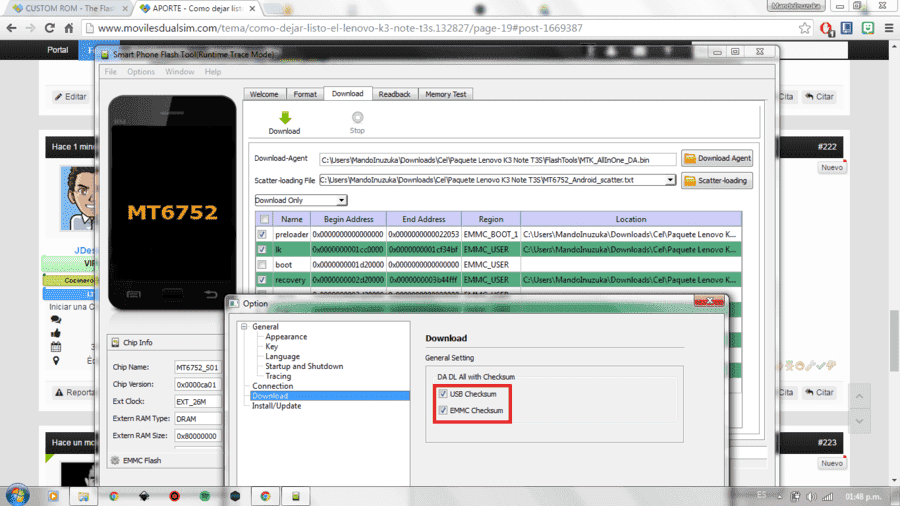Select Install/Update in Option tree
Viewport: 900px width, 506px height.
coord(276,406)
